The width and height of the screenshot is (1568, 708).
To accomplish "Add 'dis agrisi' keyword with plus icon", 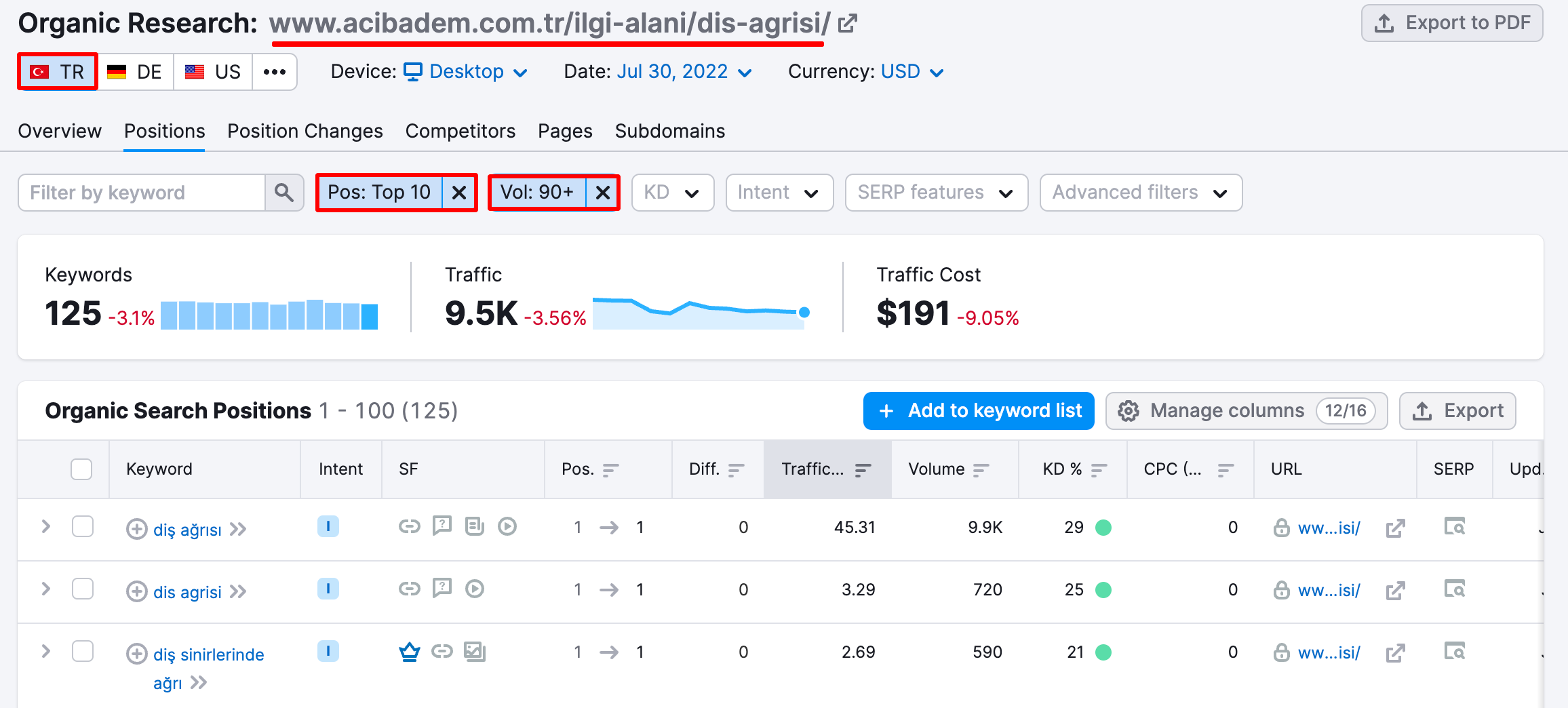I will (x=136, y=591).
